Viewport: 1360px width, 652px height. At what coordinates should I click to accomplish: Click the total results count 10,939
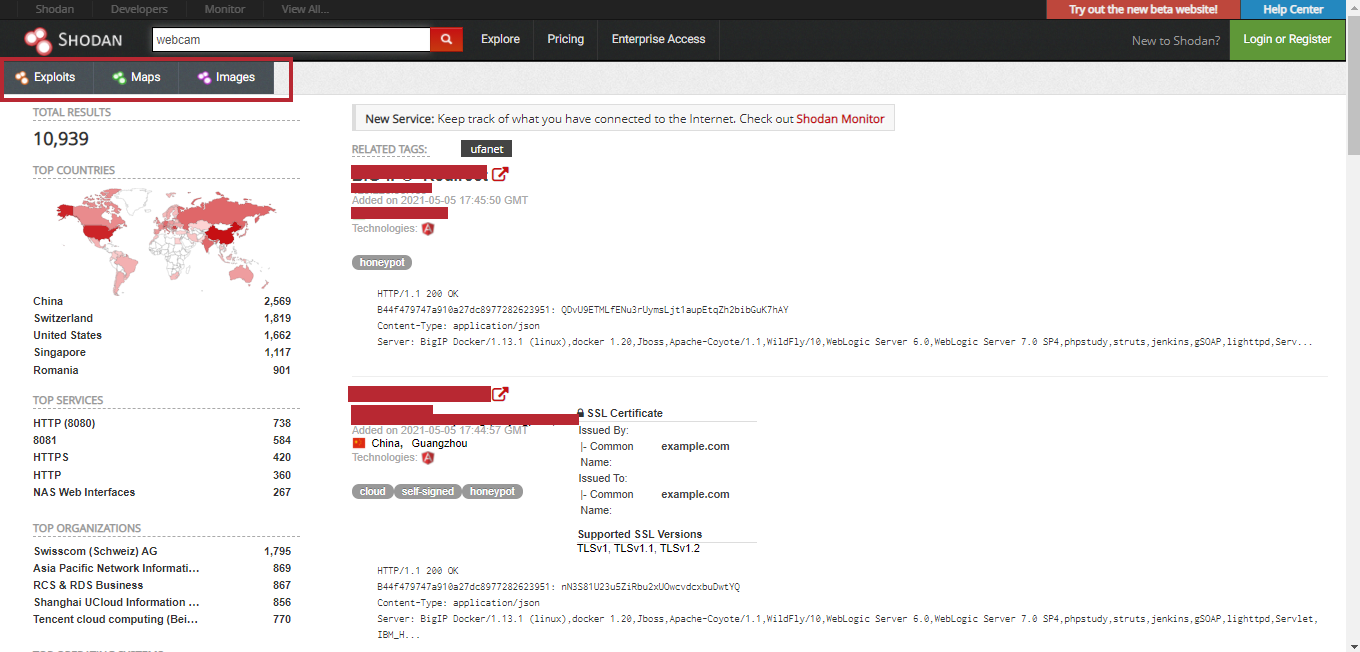pyautogui.click(x=61, y=139)
